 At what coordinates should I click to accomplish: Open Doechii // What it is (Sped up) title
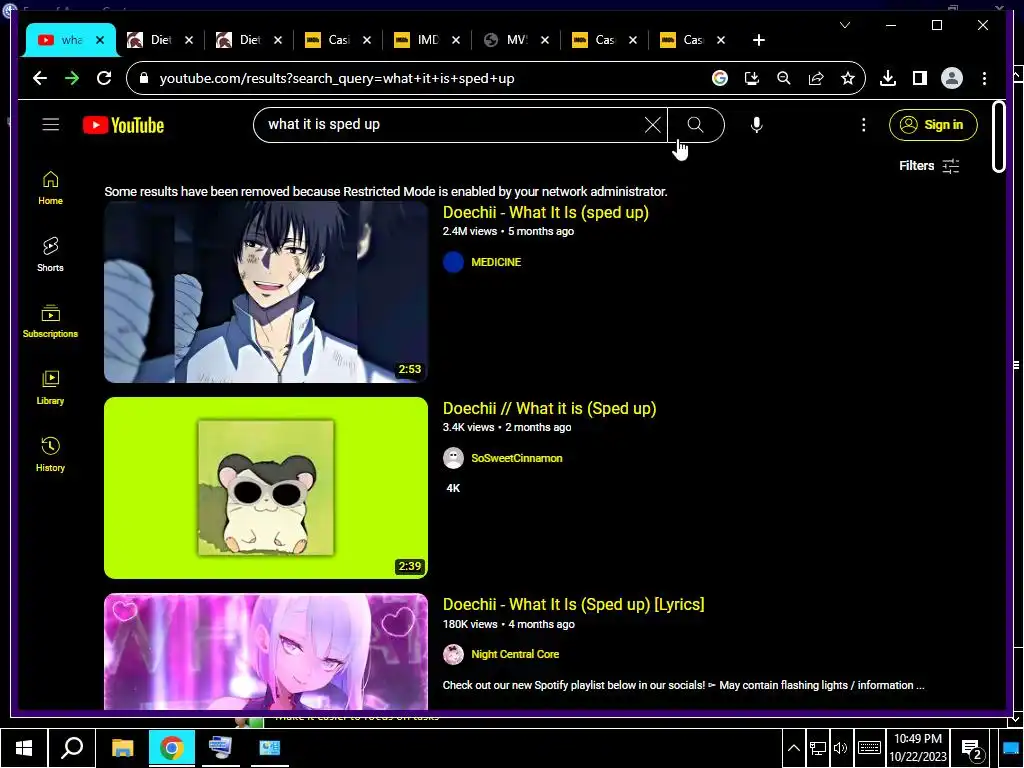point(549,408)
